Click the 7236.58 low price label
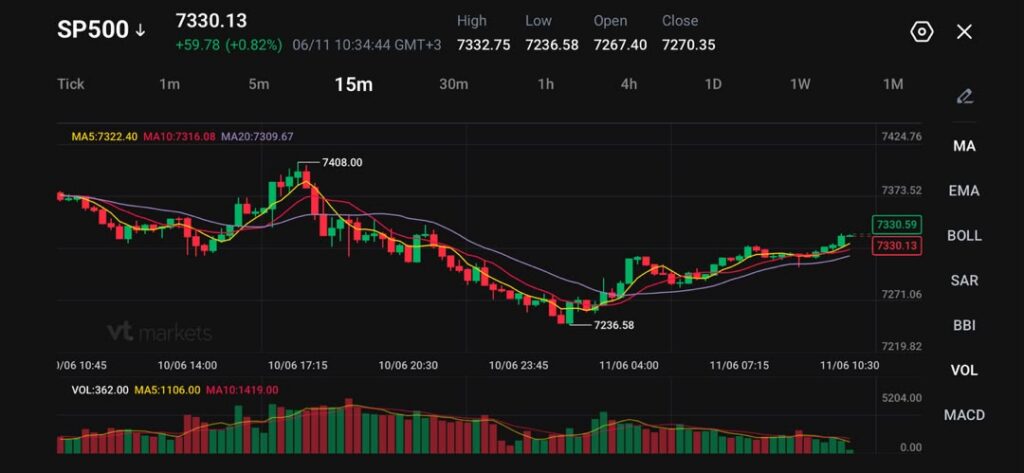 (613, 325)
